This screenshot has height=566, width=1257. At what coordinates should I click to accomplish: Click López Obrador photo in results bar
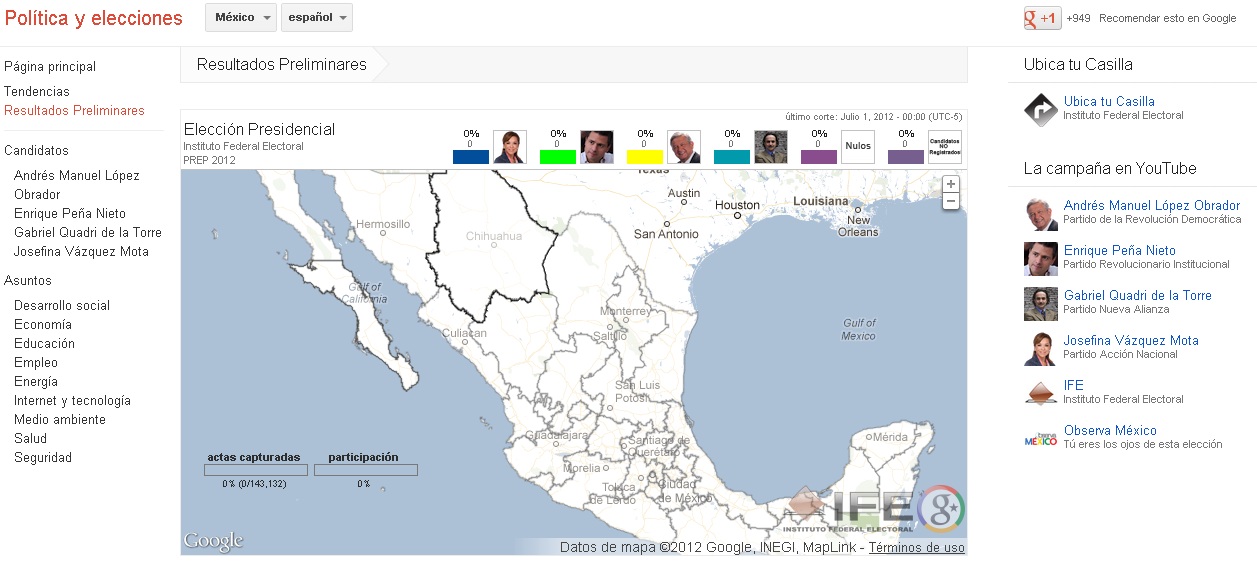(684, 147)
